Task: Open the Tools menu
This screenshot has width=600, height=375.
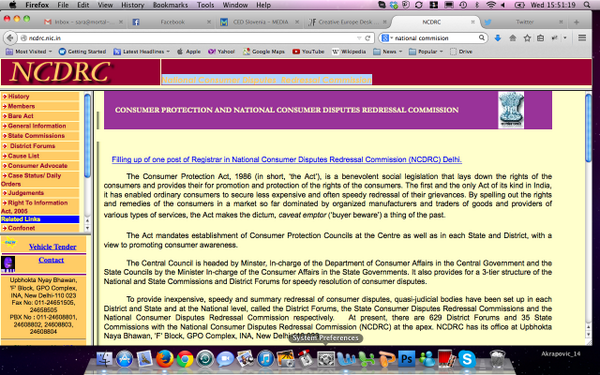Action: 205,5
